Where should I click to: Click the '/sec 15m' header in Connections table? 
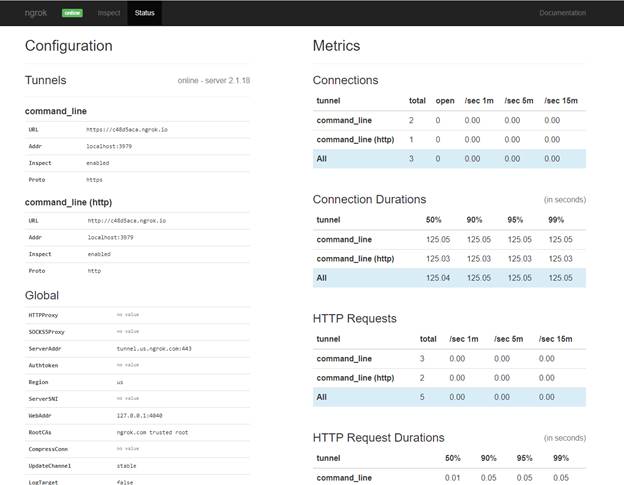pyautogui.click(x=561, y=101)
